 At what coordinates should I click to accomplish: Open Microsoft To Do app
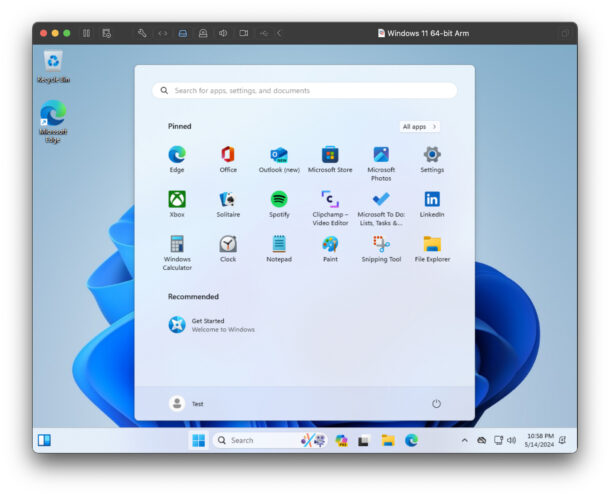(381, 208)
